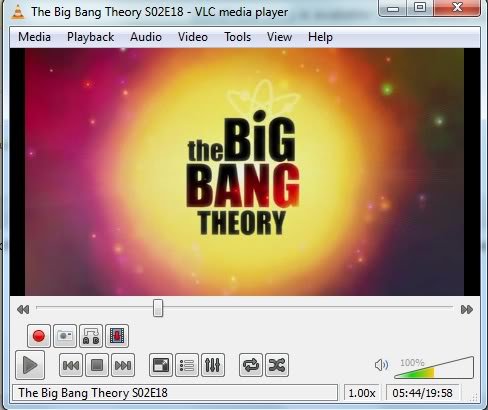
Task: Click the seek bar handle
Action: (158, 308)
